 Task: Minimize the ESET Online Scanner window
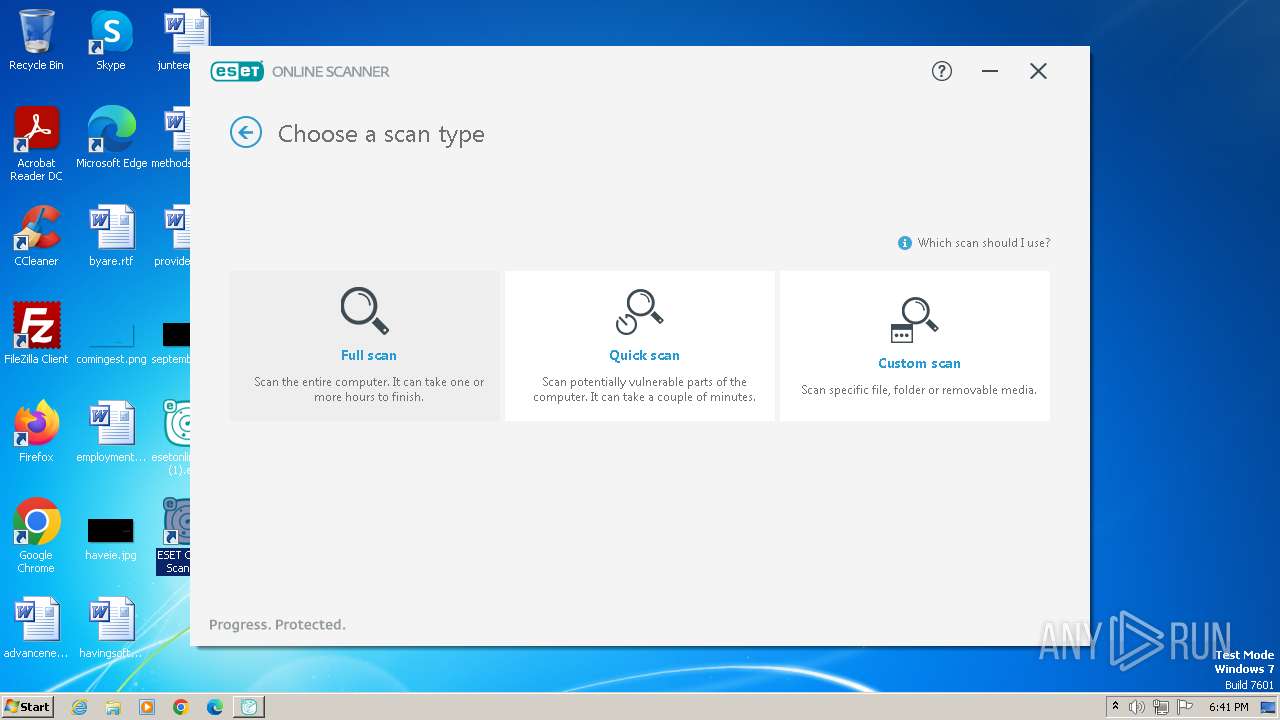point(990,71)
